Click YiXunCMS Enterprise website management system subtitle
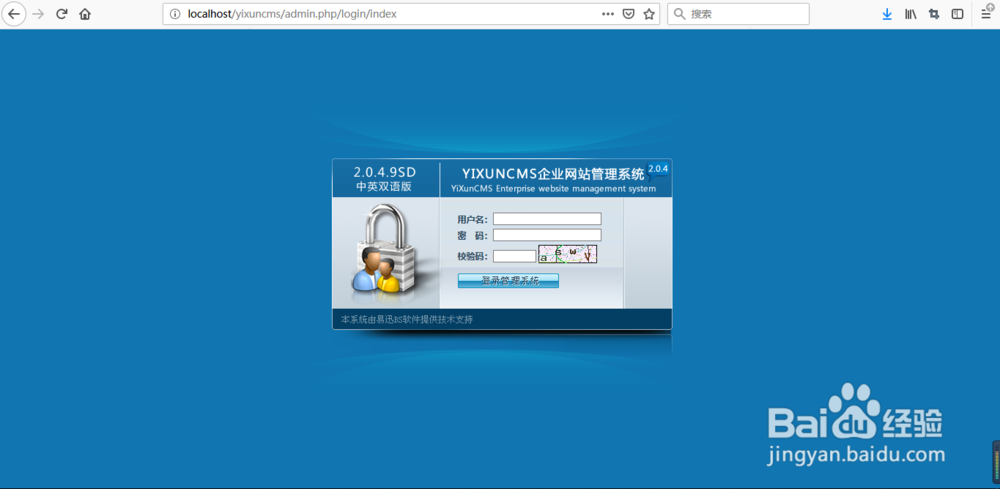 coord(553,189)
